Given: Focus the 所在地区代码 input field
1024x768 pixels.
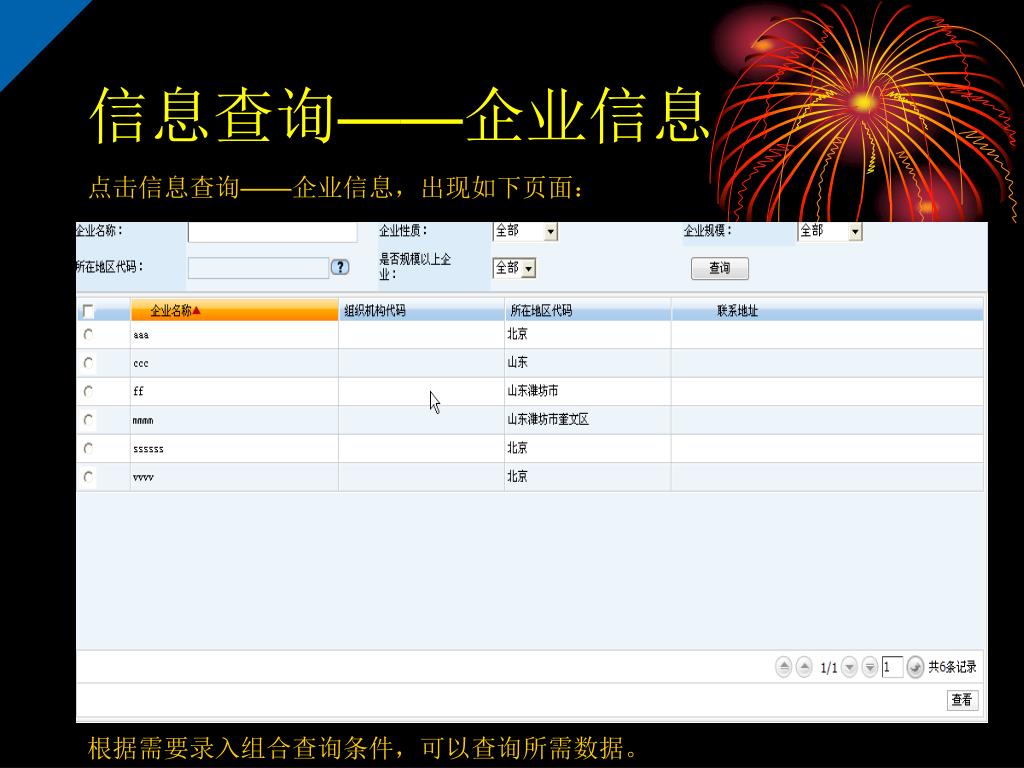Looking at the screenshot, I should pyautogui.click(x=258, y=268).
